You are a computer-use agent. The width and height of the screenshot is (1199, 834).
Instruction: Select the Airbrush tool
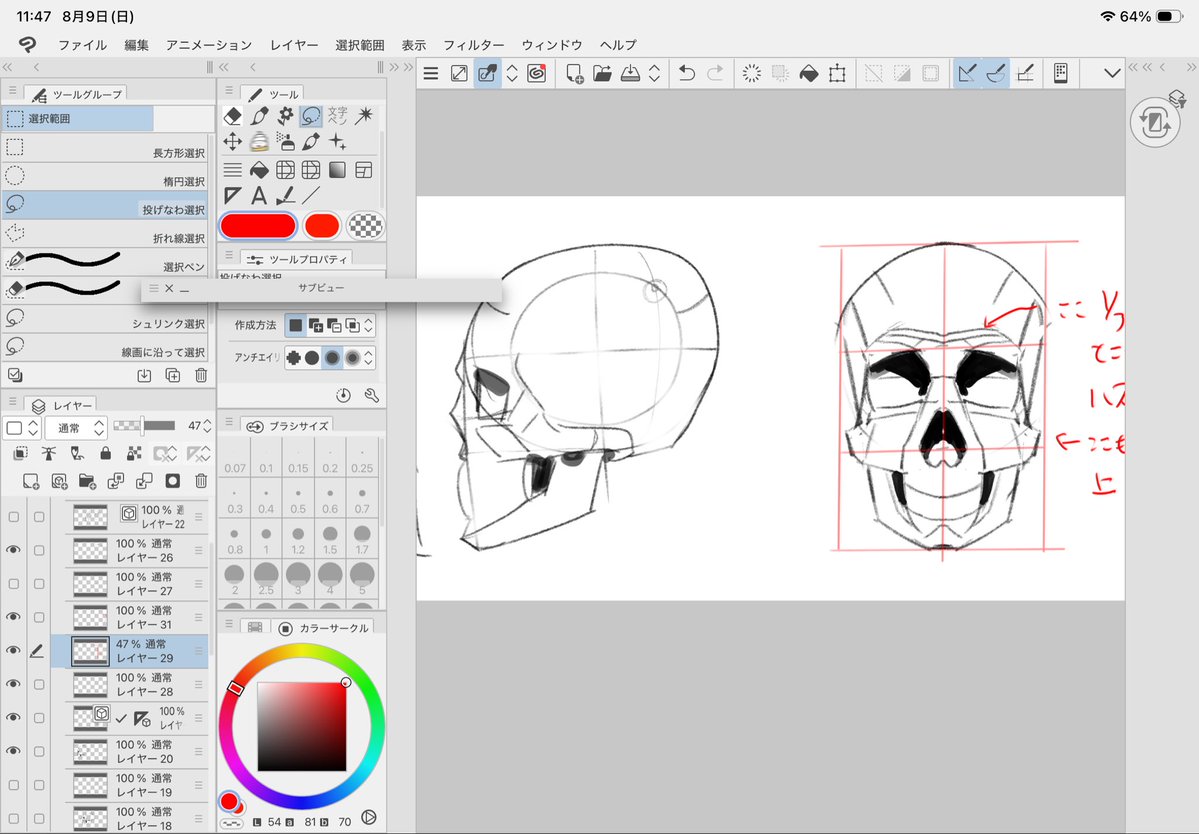(x=285, y=141)
